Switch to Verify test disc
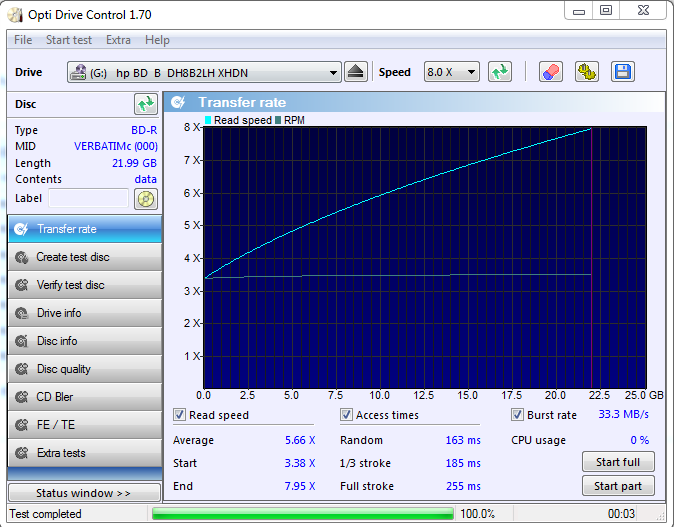 pos(85,285)
